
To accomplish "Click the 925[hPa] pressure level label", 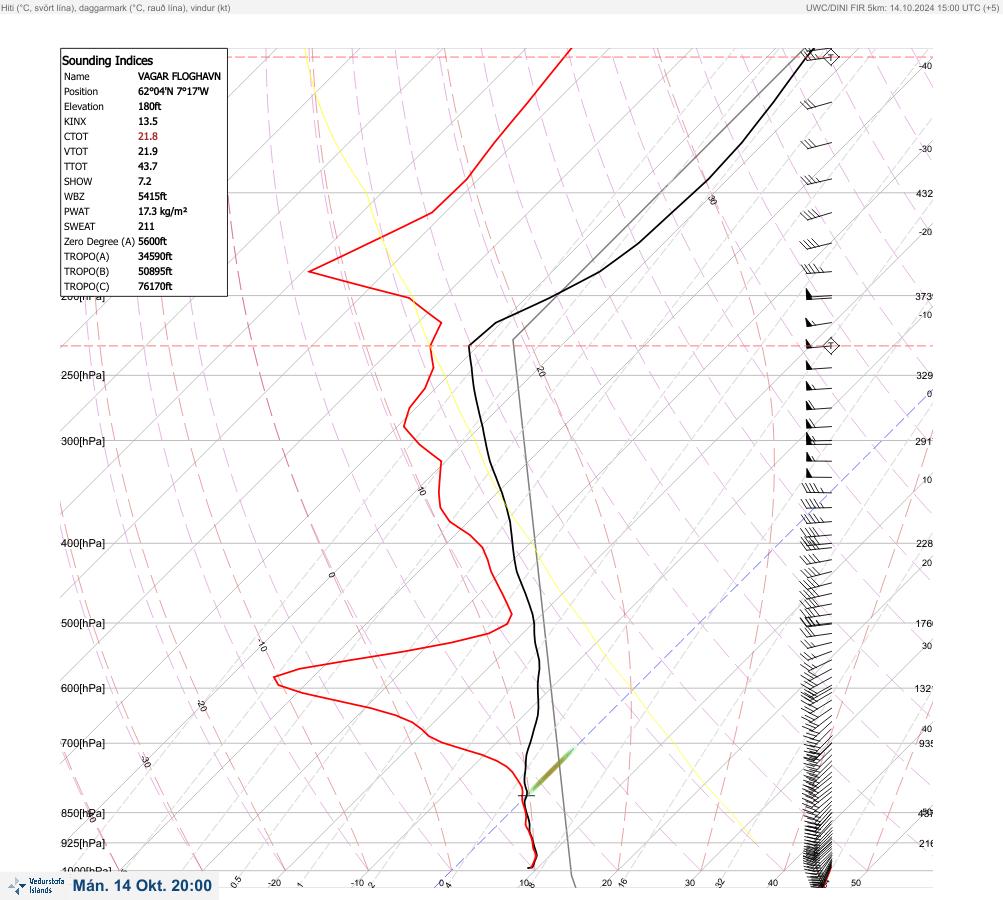I will tap(83, 843).
